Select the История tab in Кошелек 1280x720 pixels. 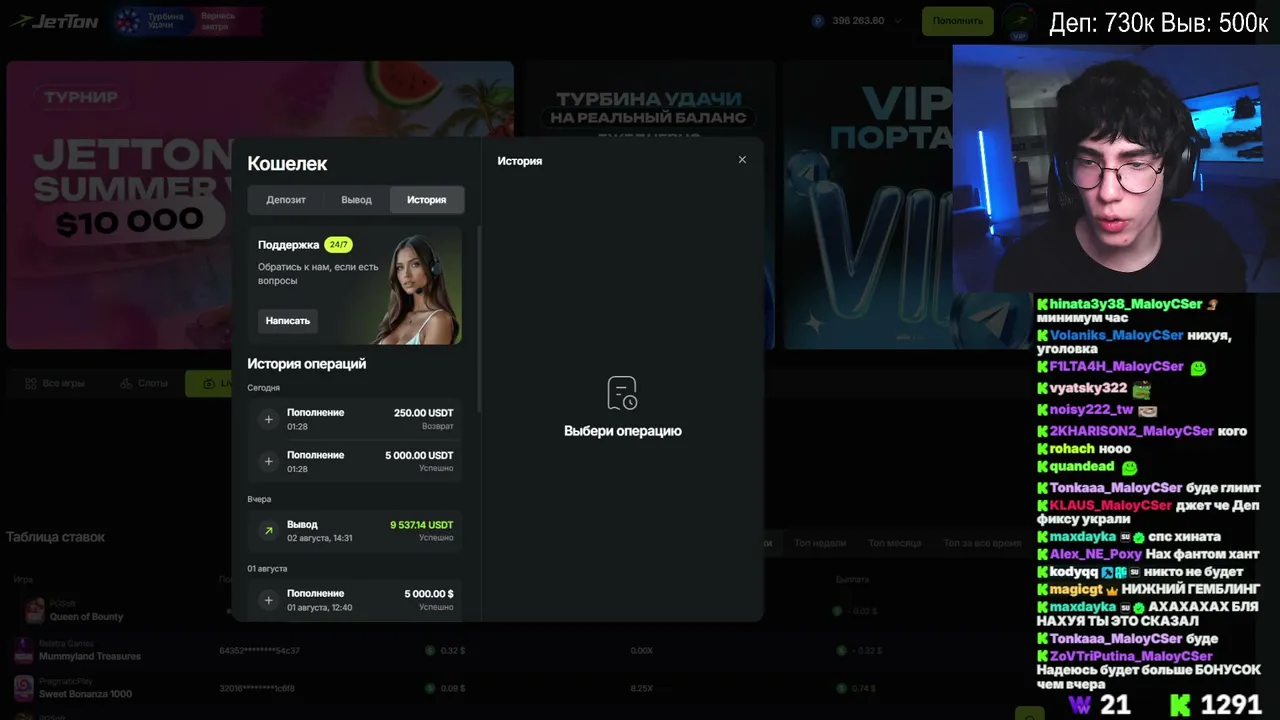(427, 200)
